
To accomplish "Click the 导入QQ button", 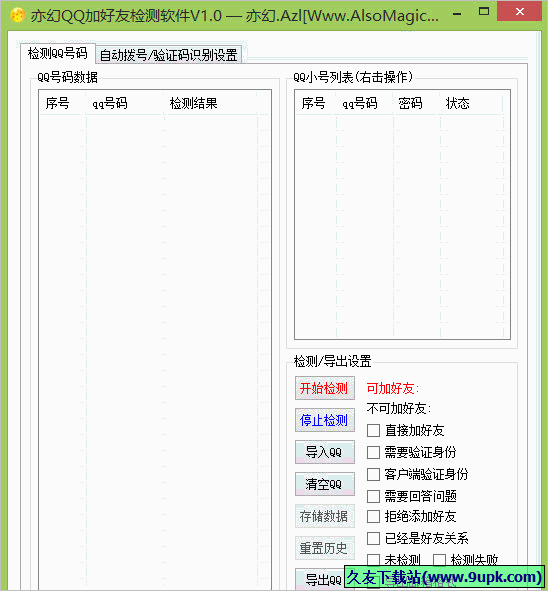I will point(325,452).
